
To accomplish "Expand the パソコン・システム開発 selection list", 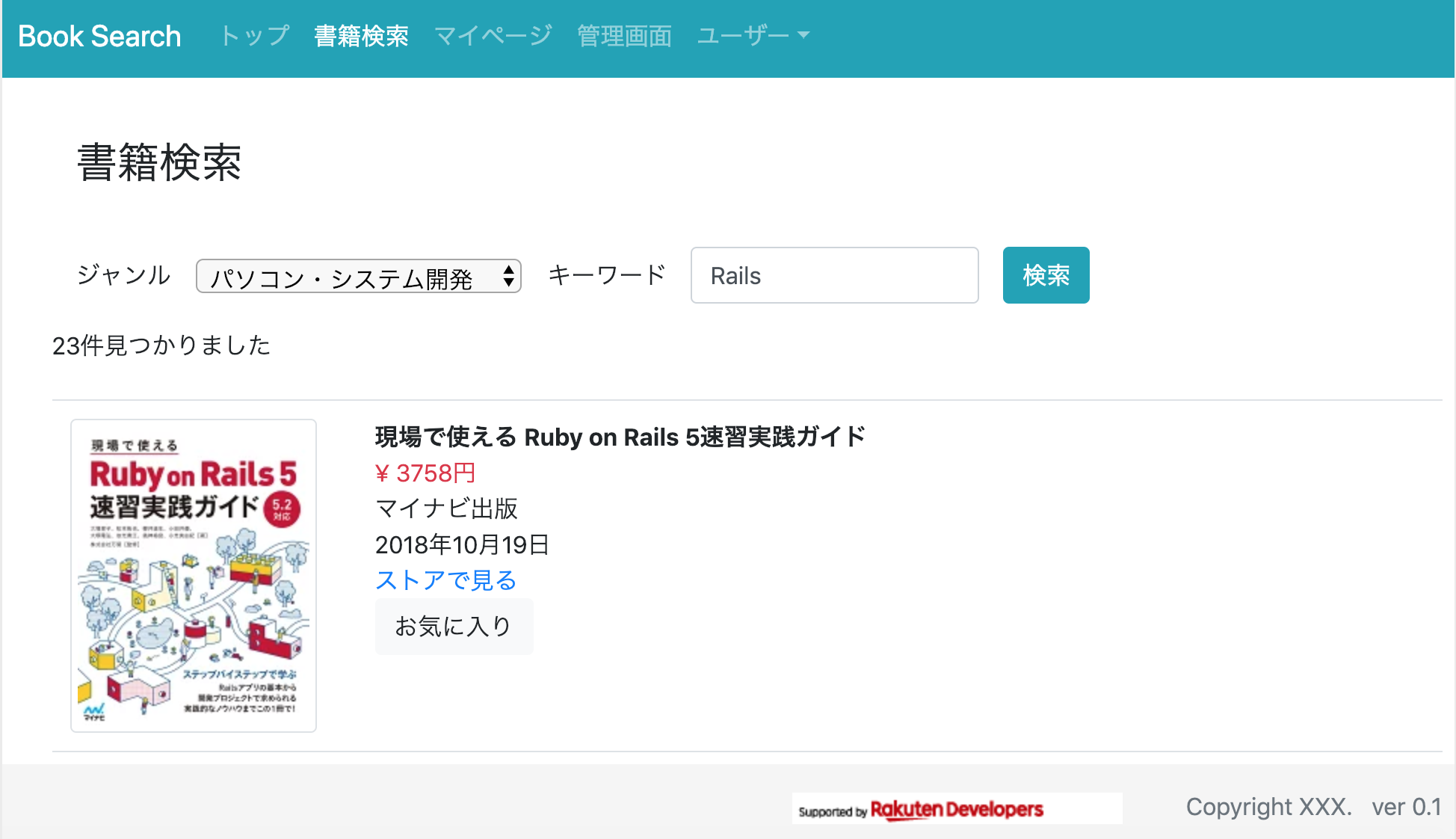I will tap(344, 277).
